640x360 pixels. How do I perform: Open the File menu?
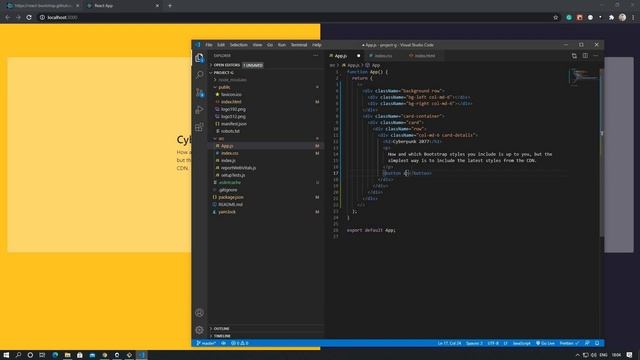pyautogui.click(x=209, y=45)
